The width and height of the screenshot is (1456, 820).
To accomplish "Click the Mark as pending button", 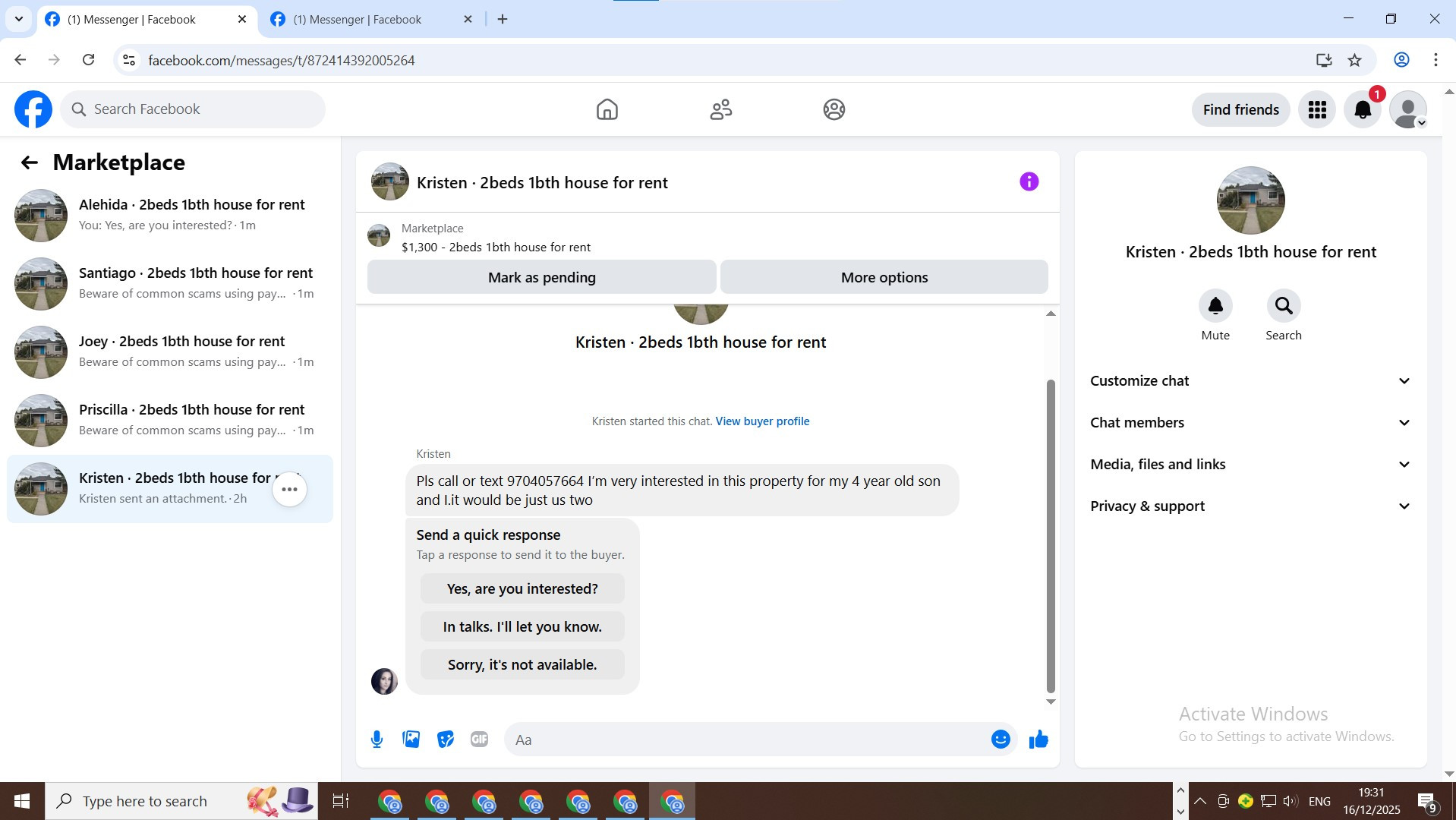I will [x=542, y=277].
